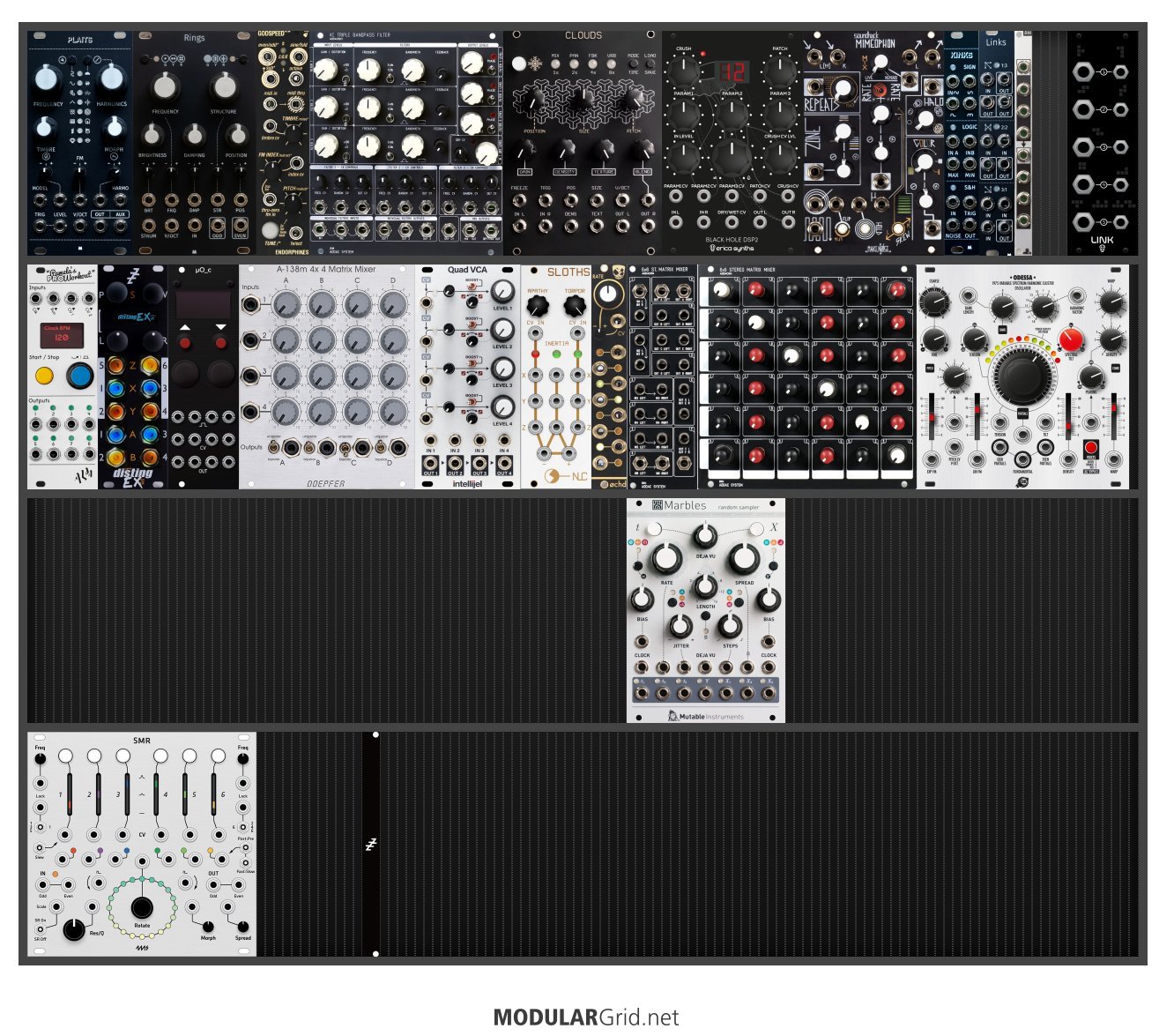Click the Marbles LENGTH knob
Image resolution: width=1174 pixels, height=1036 pixels.
pos(705,586)
